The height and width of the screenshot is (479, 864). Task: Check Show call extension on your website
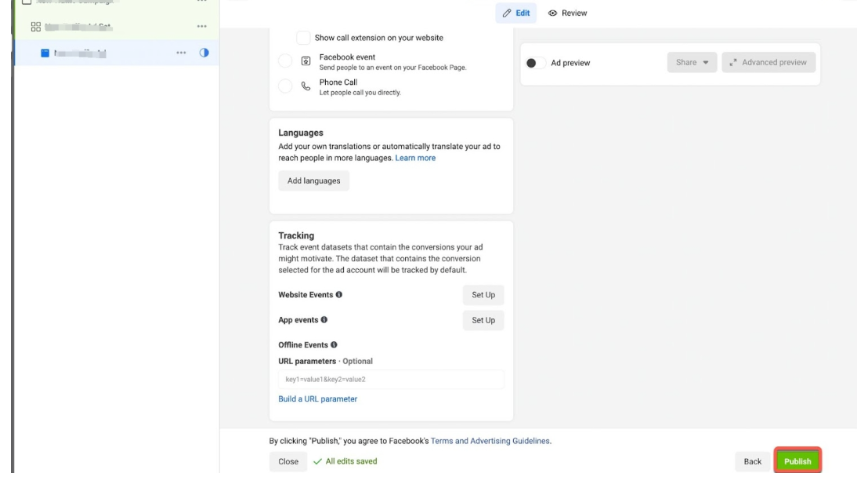click(303, 37)
